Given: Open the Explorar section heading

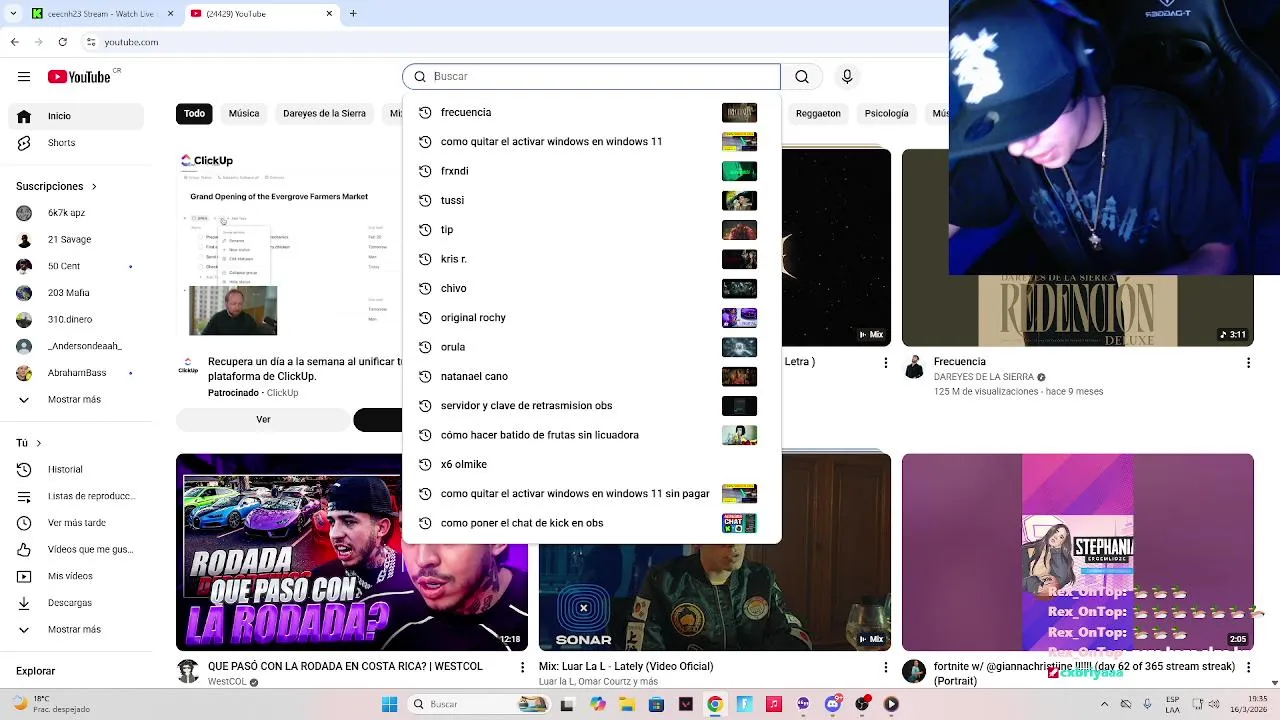Looking at the screenshot, I should (36, 671).
